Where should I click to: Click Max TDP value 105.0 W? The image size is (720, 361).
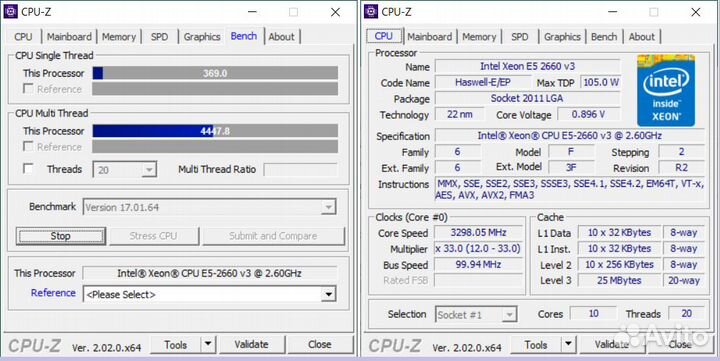(601, 82)
